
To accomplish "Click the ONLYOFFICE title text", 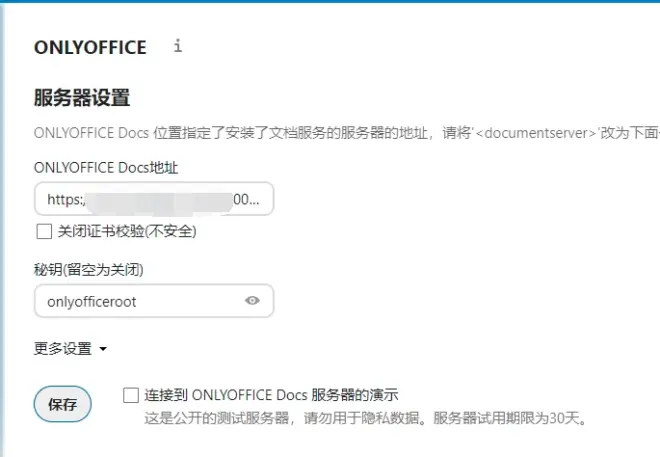I will click(90, 48).
